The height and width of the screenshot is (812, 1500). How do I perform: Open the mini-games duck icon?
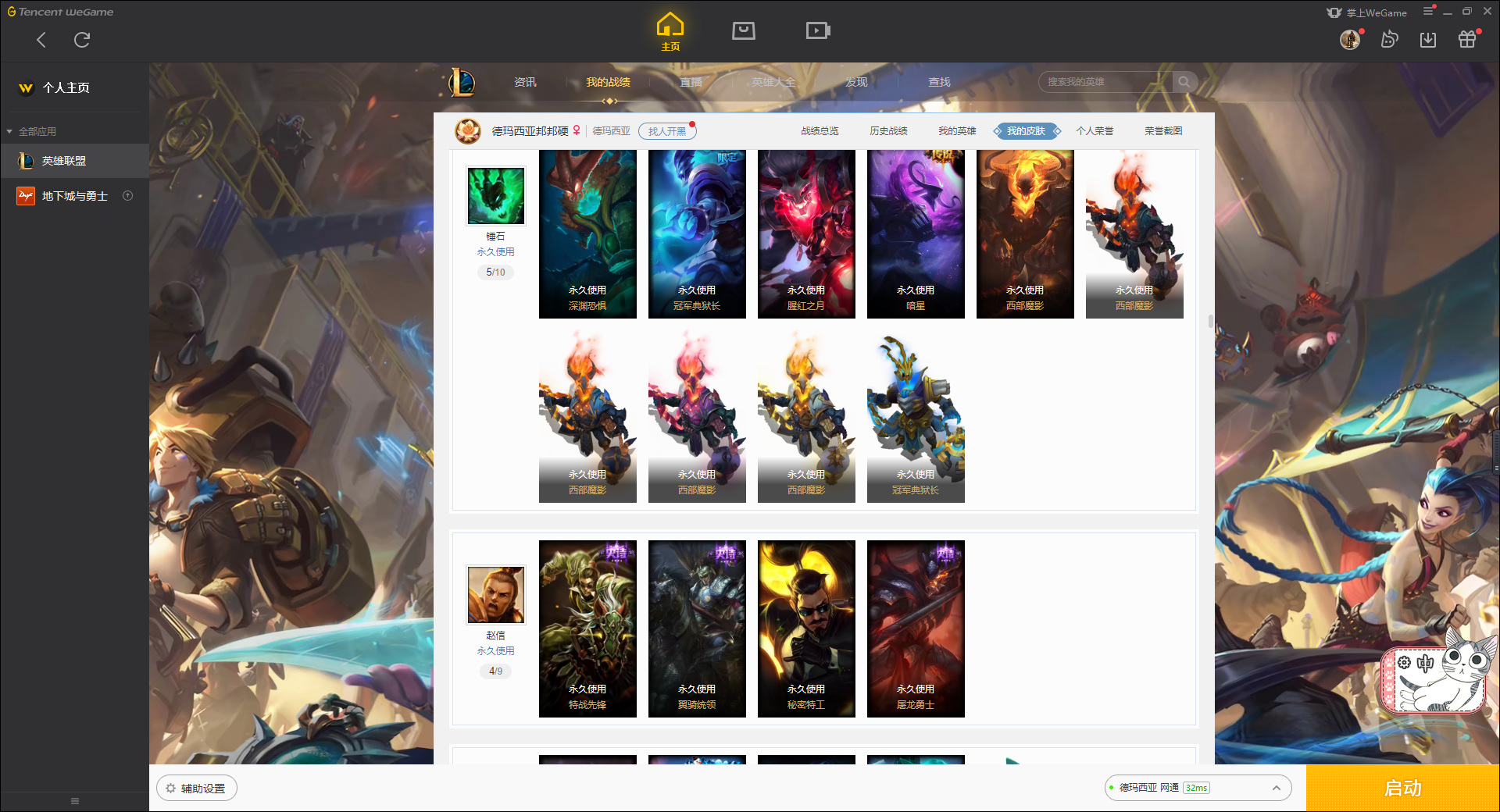[1389, 39]
